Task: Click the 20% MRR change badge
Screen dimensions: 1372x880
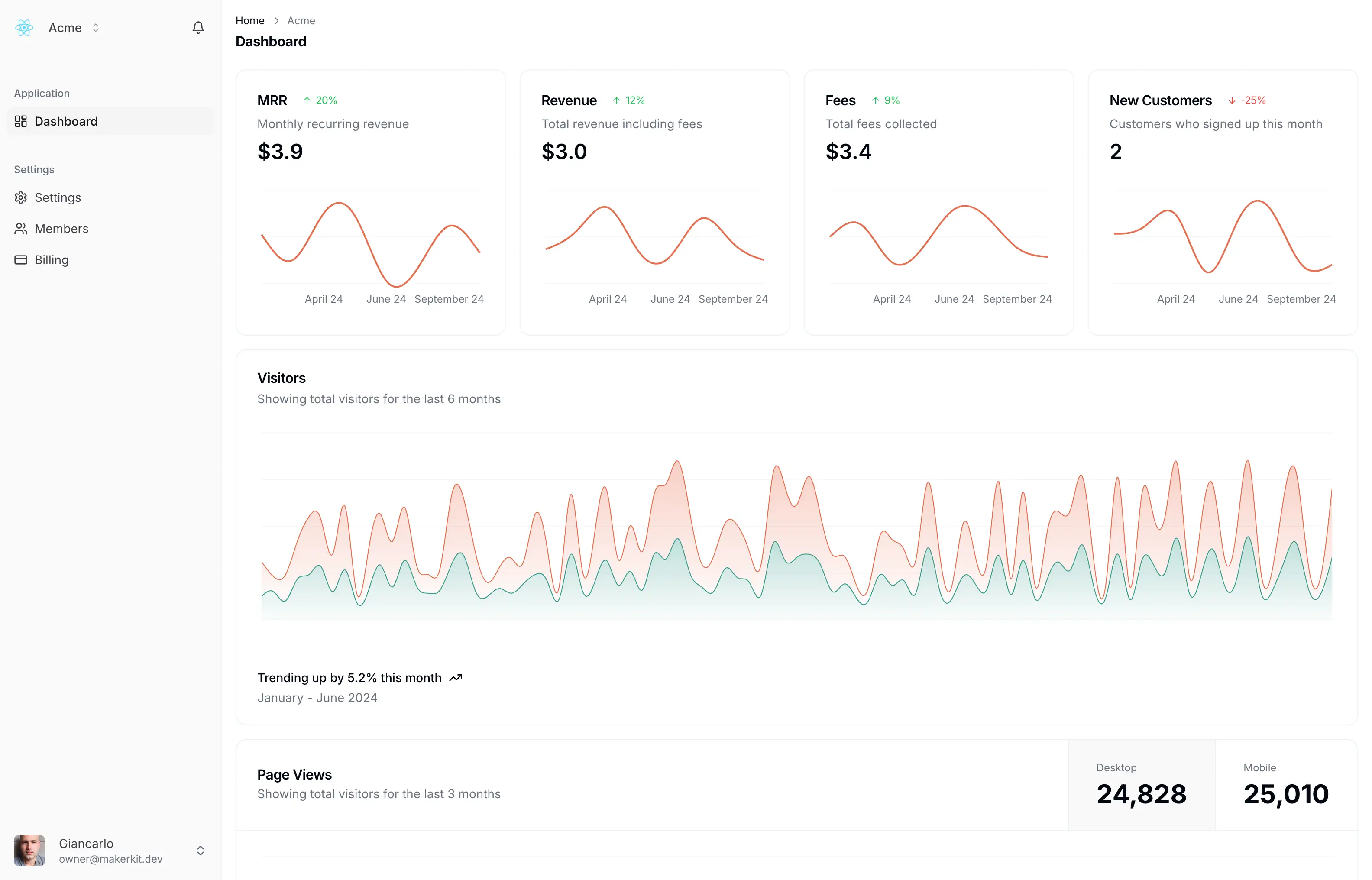Action: [320, 100]
